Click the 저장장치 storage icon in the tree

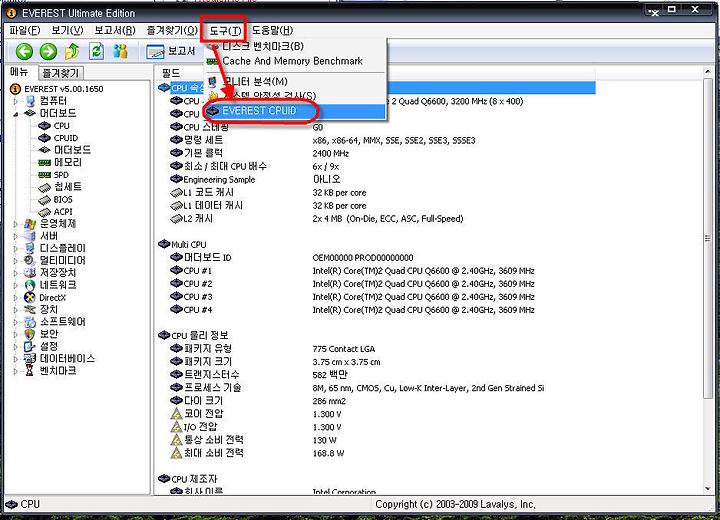click(30, 272)
